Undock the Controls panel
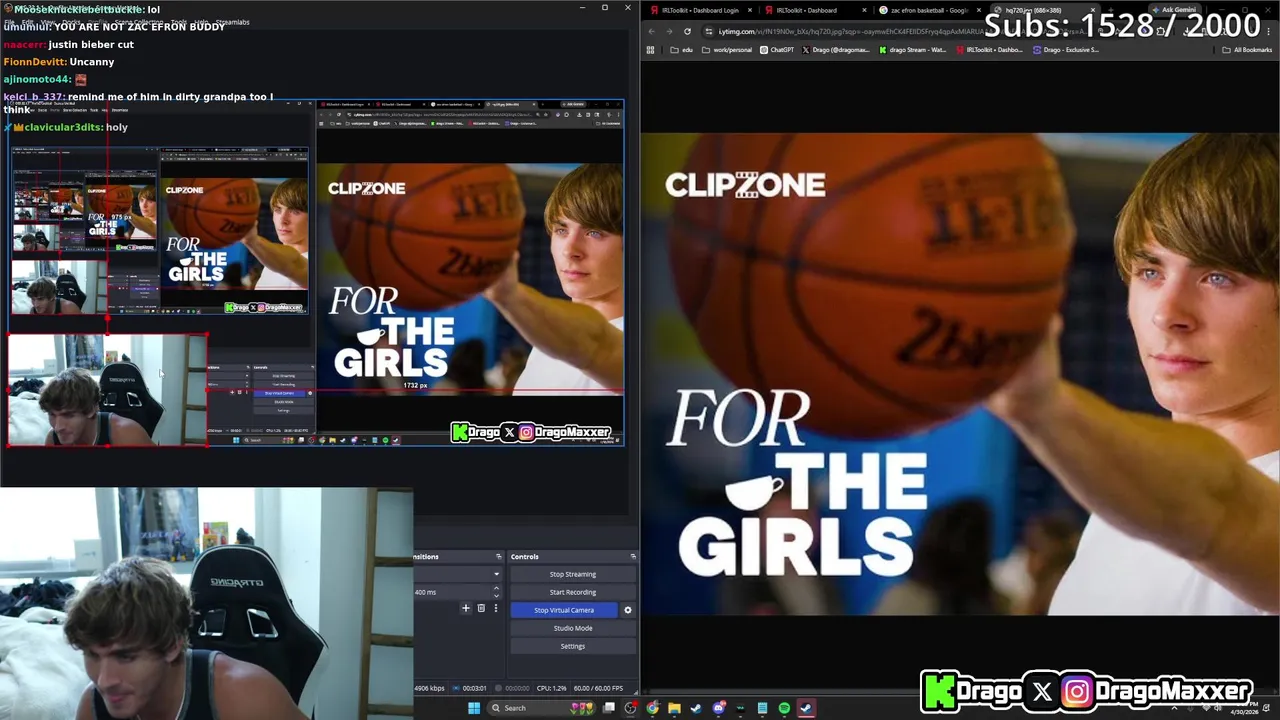The height and width of the screenshot is (720, 1280). 633,556
